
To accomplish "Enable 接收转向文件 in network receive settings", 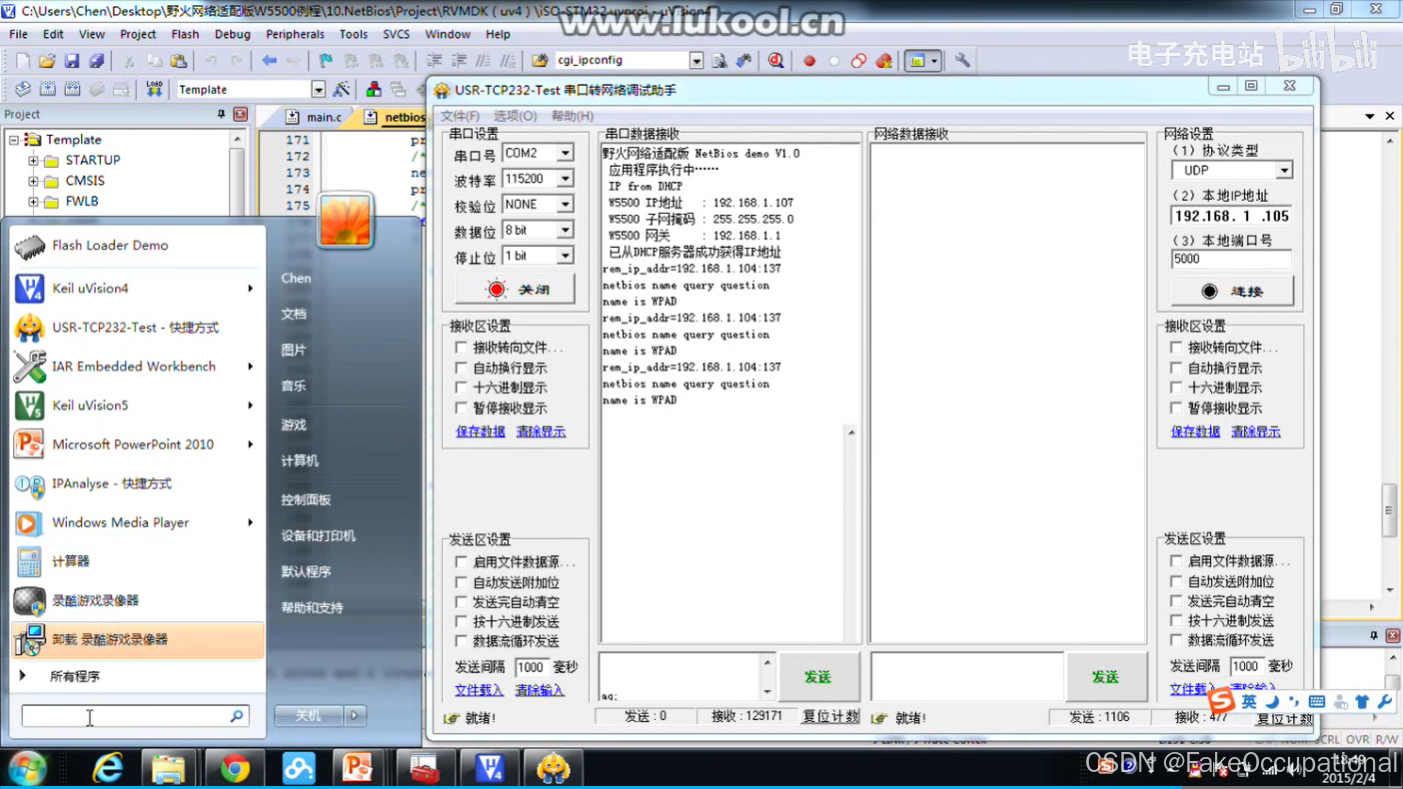I will click(1177, 347).
